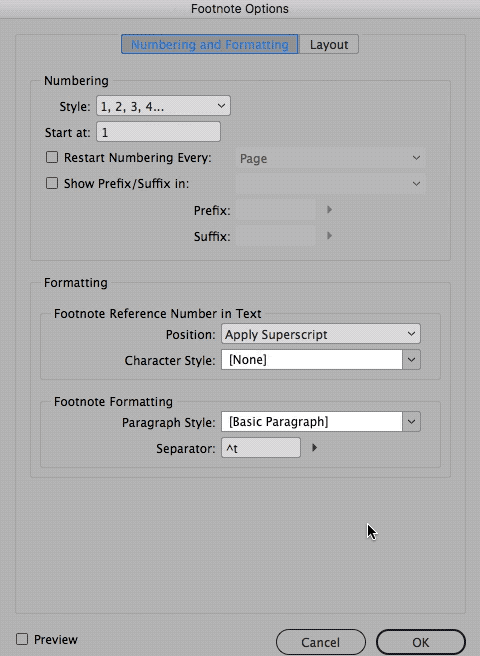Expand the Paragraph Style dropdown arrow
The height and width of the screenshot is (656, 480).
[x=411, y=422]
